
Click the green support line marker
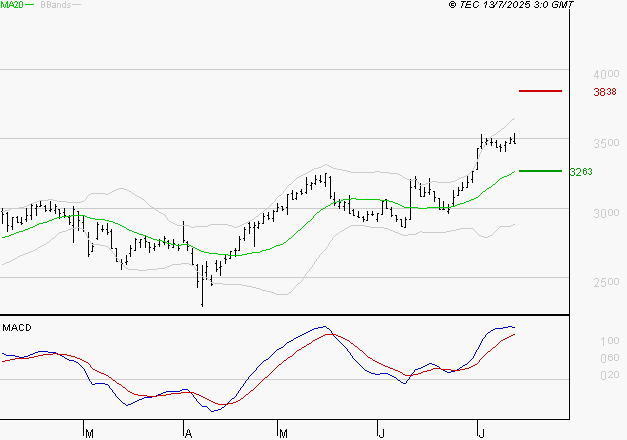point(541,171)
